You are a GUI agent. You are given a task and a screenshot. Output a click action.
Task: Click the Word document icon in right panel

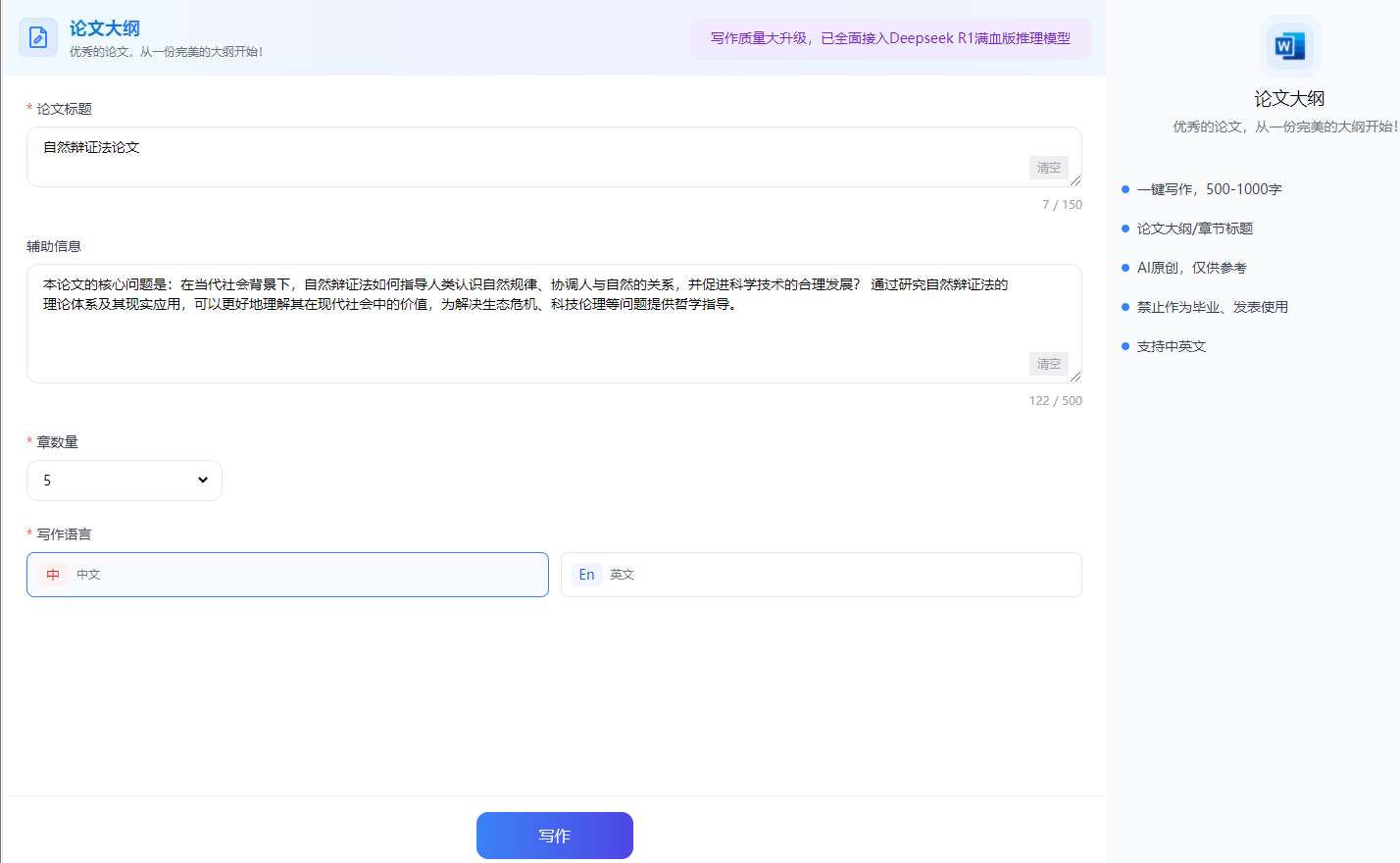pyautogui.click(x=1288, y=46)
